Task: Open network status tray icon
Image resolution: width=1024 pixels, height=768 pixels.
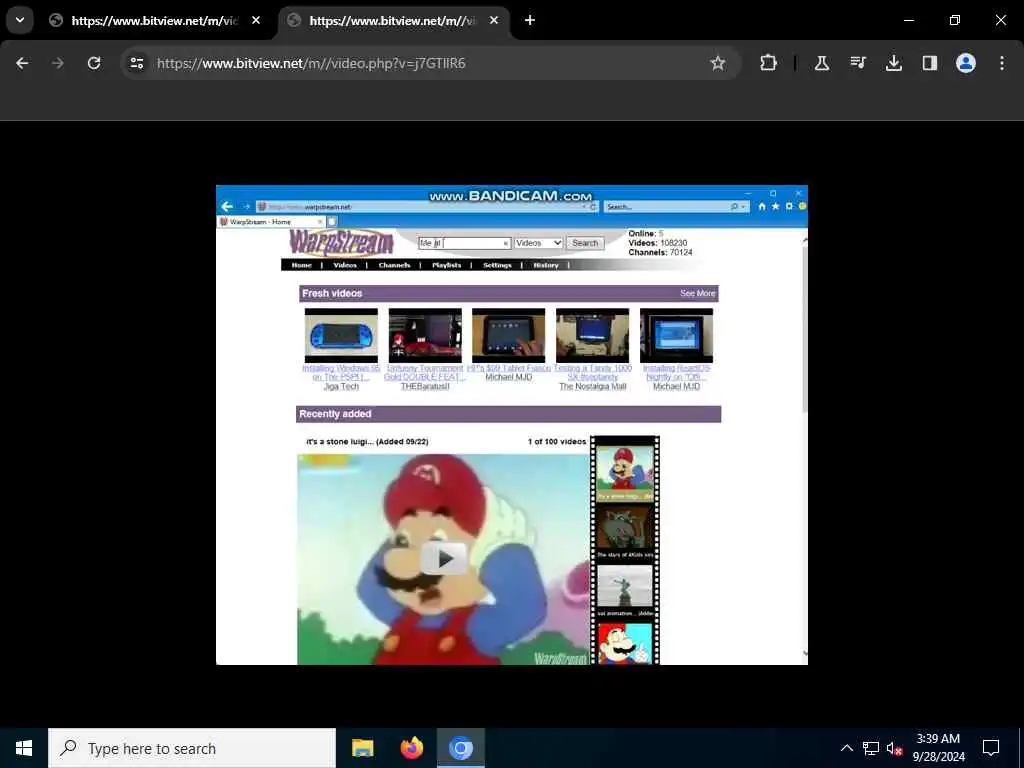Action: (x=871, y=748)
